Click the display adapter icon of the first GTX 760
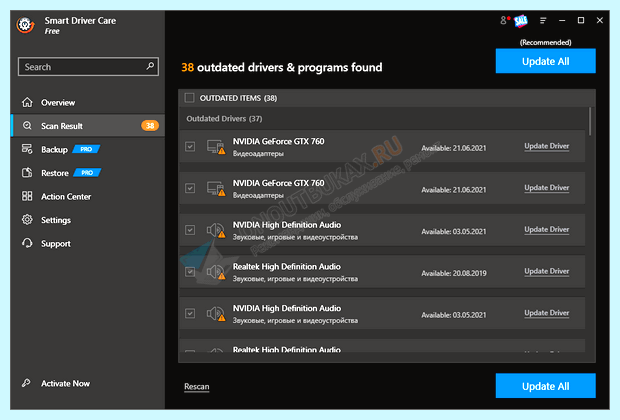This screenshot has height=420, width=620. (216, 147)
